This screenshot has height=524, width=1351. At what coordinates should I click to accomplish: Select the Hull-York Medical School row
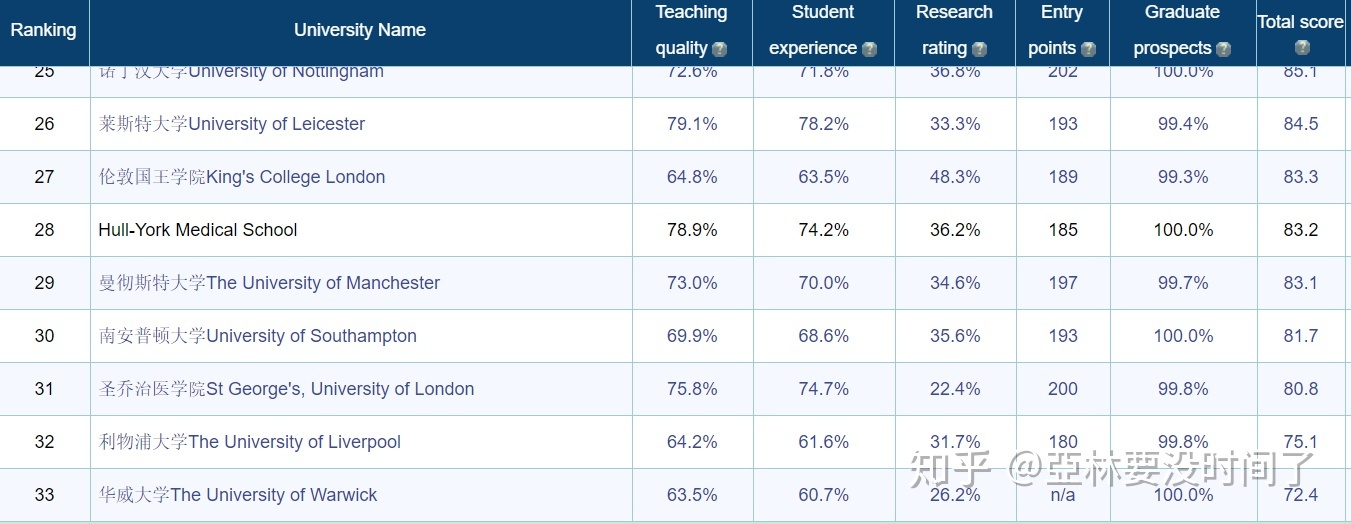[x=198, y=230]
